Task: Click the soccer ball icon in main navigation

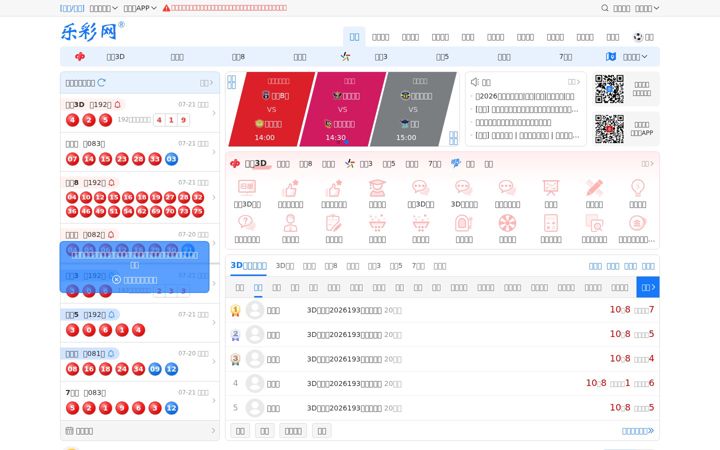Action: [638, 37]
